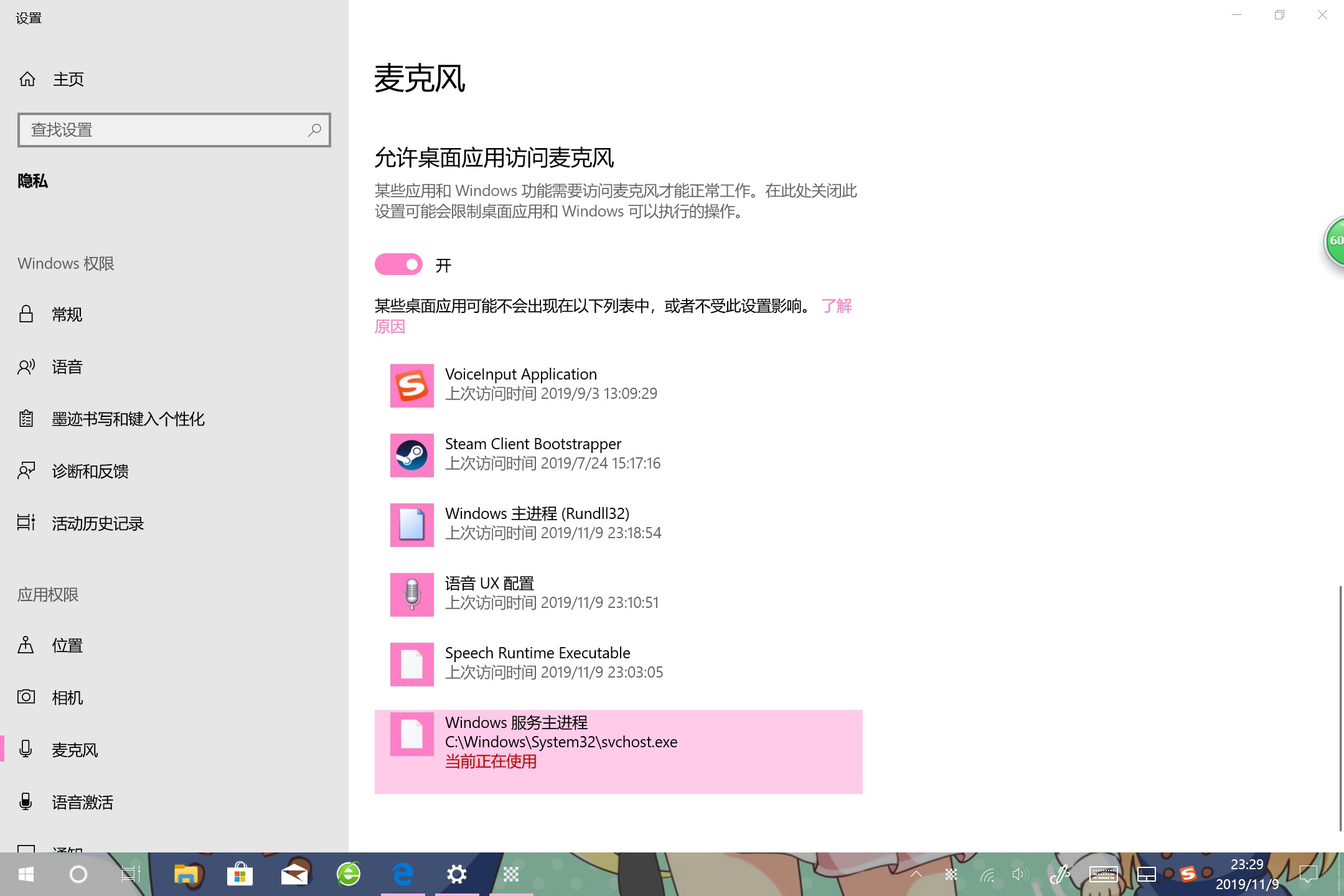Open Microsoft Edge from the taskbar

[x=403, y=874]
